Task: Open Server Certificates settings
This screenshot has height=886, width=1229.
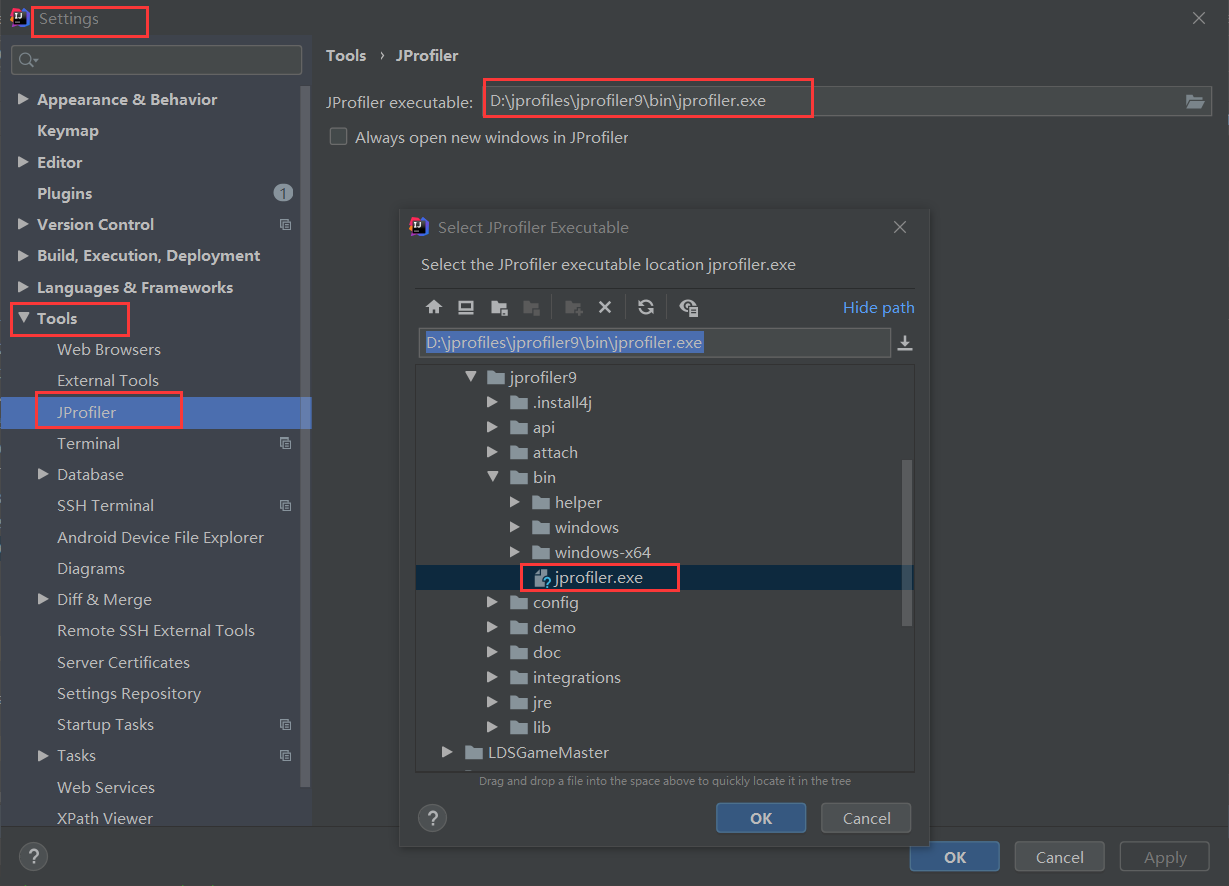Action: [123, 662]
